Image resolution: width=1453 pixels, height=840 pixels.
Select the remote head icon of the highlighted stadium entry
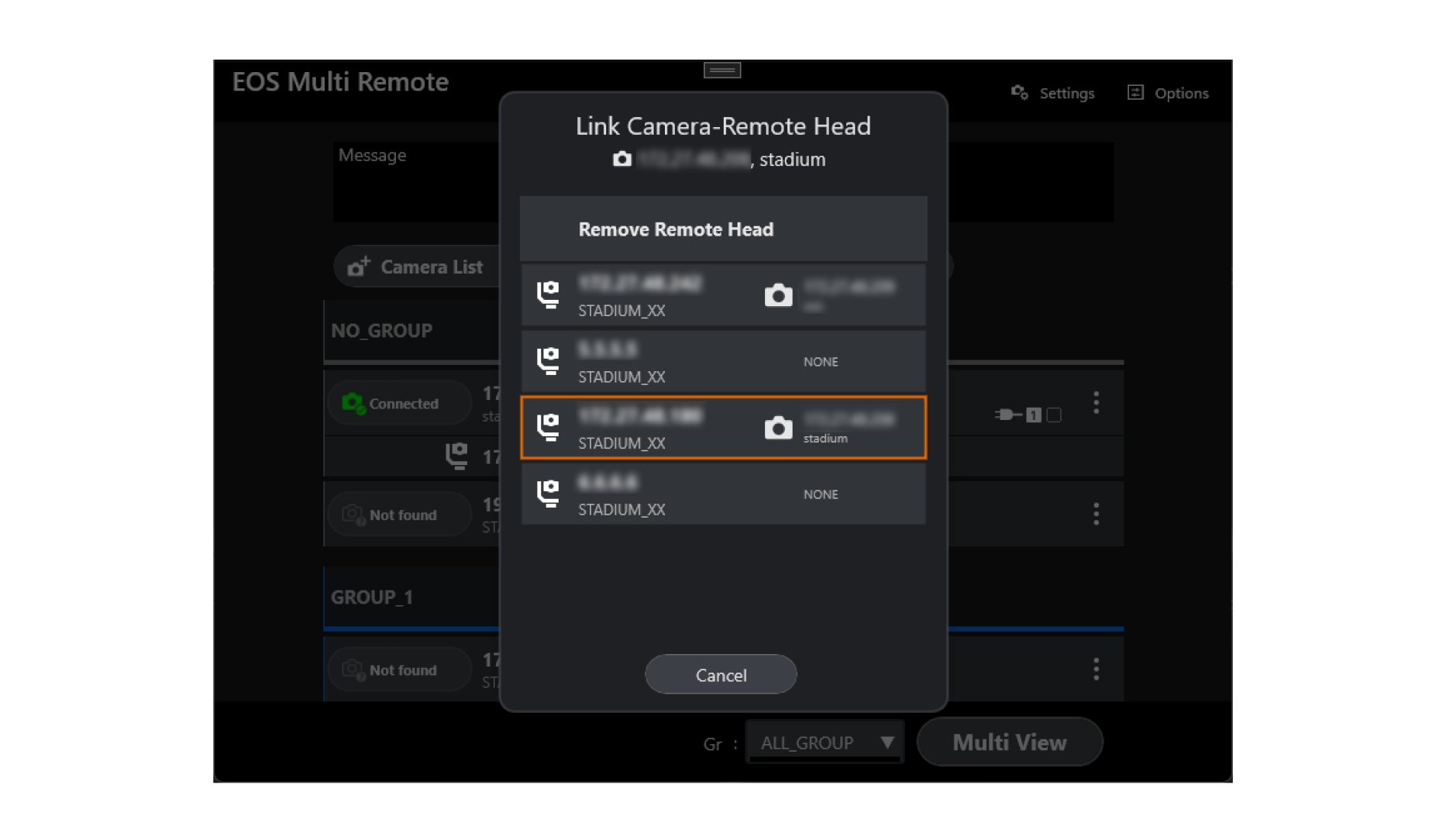pyautogui.click(x=549, y=427)
